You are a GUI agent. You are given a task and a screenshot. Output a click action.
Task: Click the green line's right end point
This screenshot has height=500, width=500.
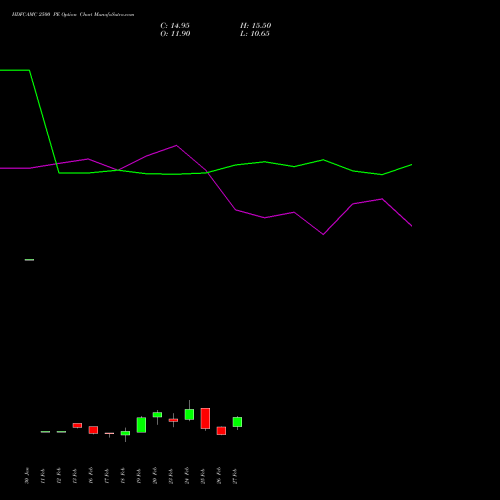pyautogui.click(x=412, y=165)
